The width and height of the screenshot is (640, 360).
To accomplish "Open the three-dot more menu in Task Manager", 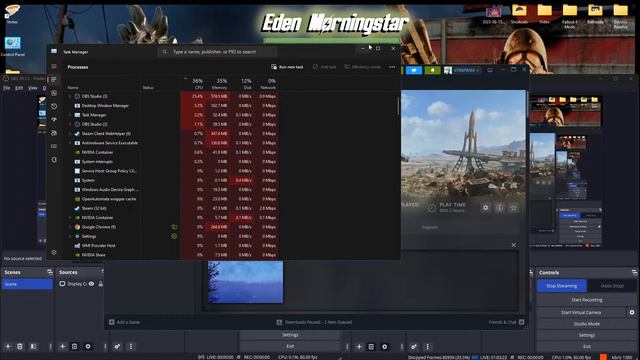I will (x=392, y=67).
